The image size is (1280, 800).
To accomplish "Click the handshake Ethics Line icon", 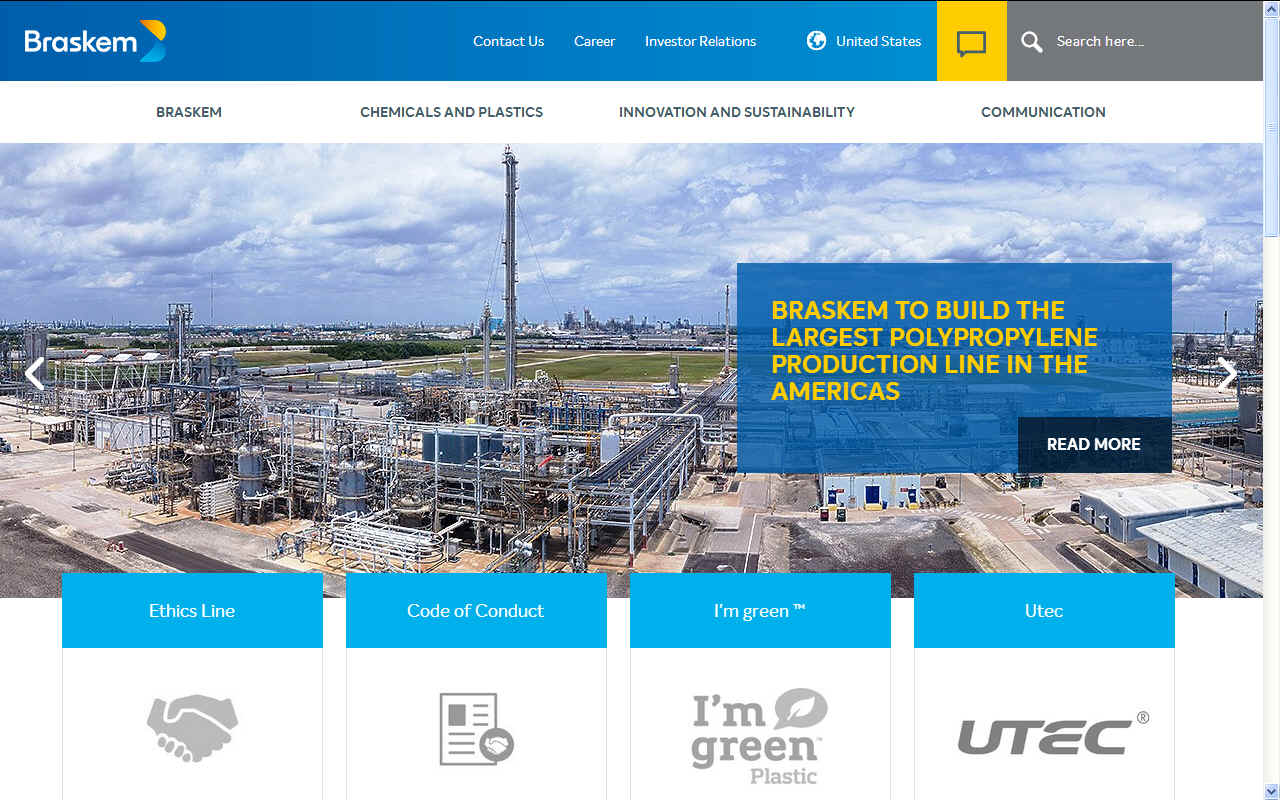I will coord(192,727).
